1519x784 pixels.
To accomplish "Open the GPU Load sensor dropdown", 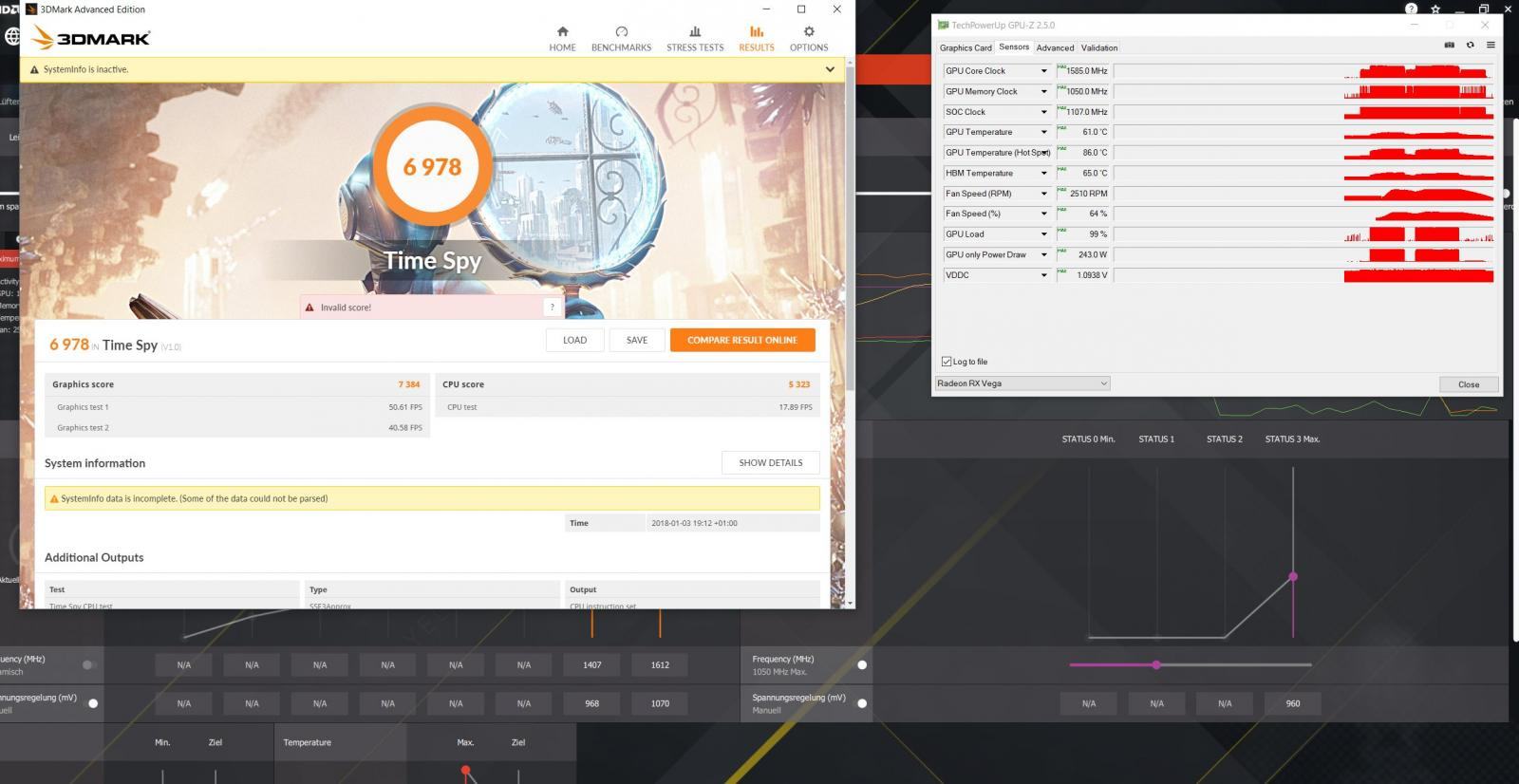I will pyautogui.click(x=1043, y=234).
